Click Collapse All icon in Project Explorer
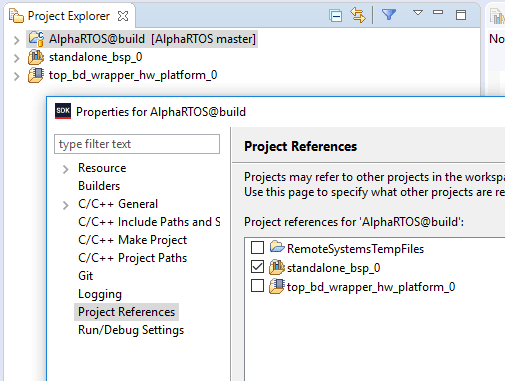The image size is (505, 381). click(335, 16)
